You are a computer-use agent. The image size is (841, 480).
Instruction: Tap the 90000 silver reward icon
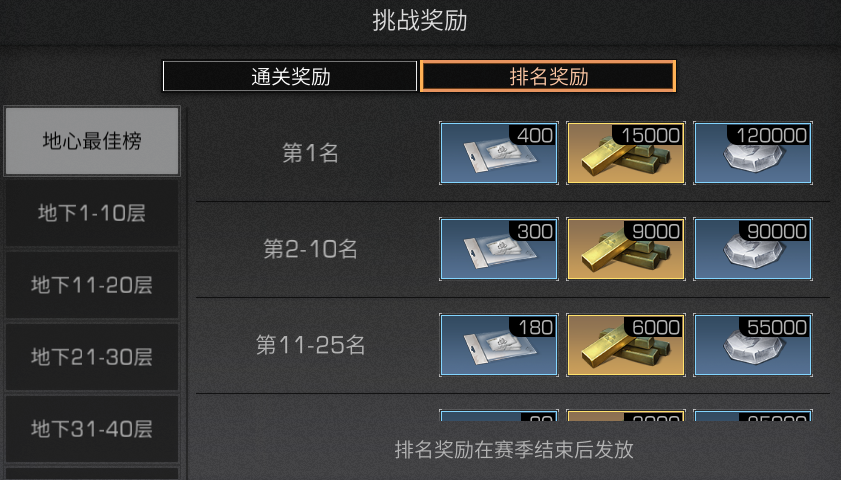point(753,249)
